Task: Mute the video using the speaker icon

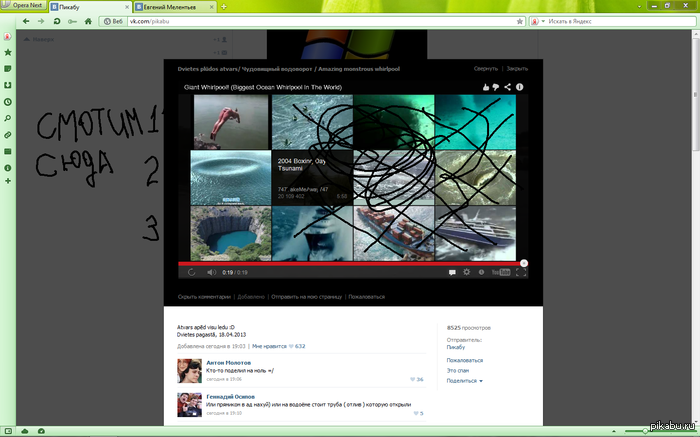Action: click(x=211, y=272)
